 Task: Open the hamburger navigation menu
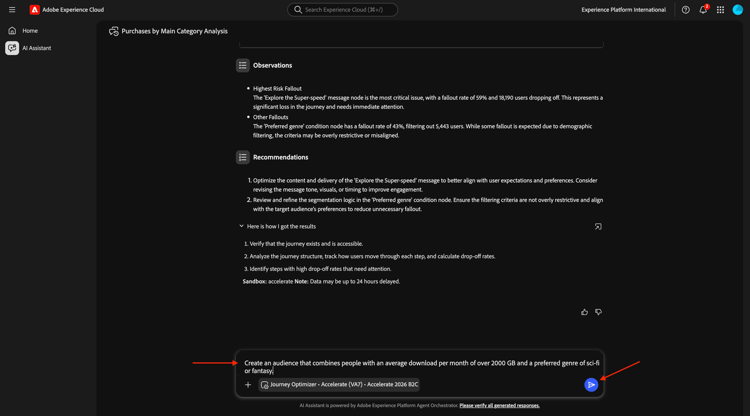pos(12,10)
